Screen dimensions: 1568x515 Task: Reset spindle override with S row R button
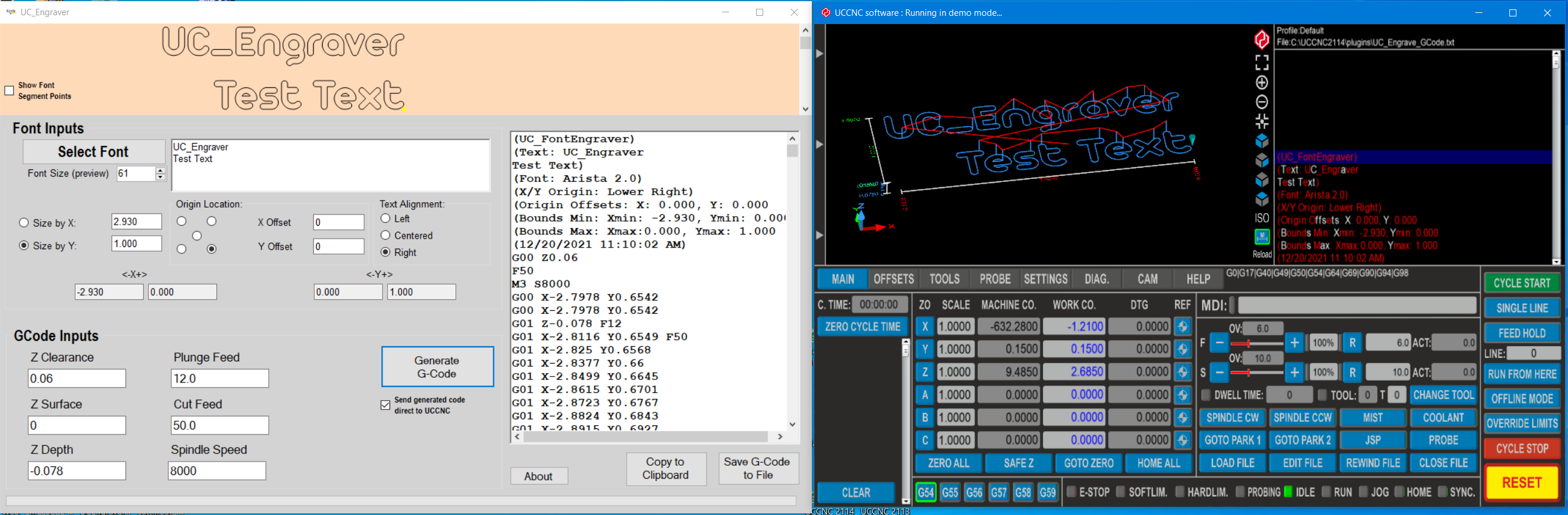pyautogui.click(x=1352, y=372)
